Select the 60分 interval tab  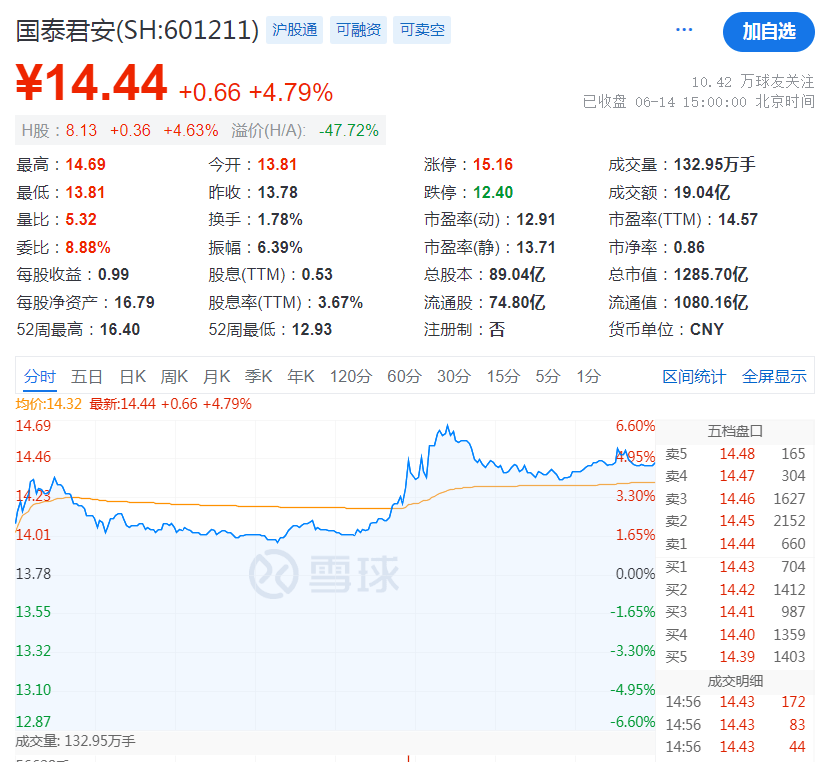click(404, 376)
